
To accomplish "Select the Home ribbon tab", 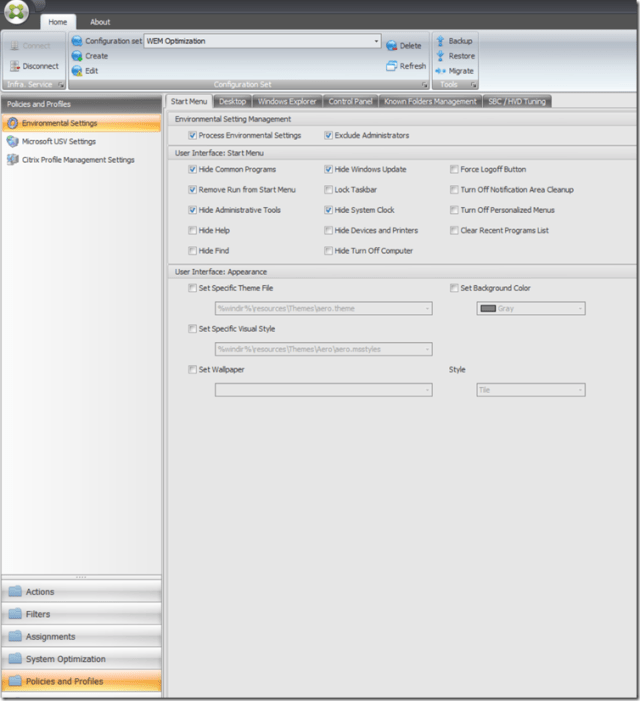I will [58, 22].
